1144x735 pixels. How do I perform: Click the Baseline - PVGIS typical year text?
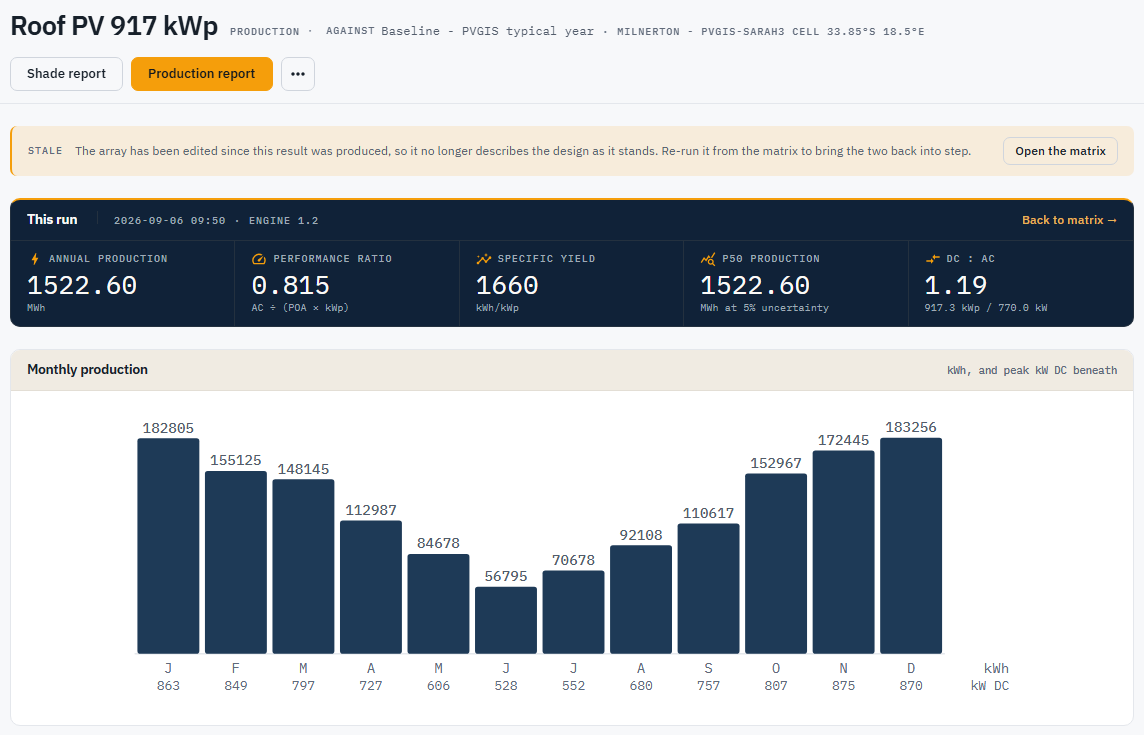coord(487,31)
